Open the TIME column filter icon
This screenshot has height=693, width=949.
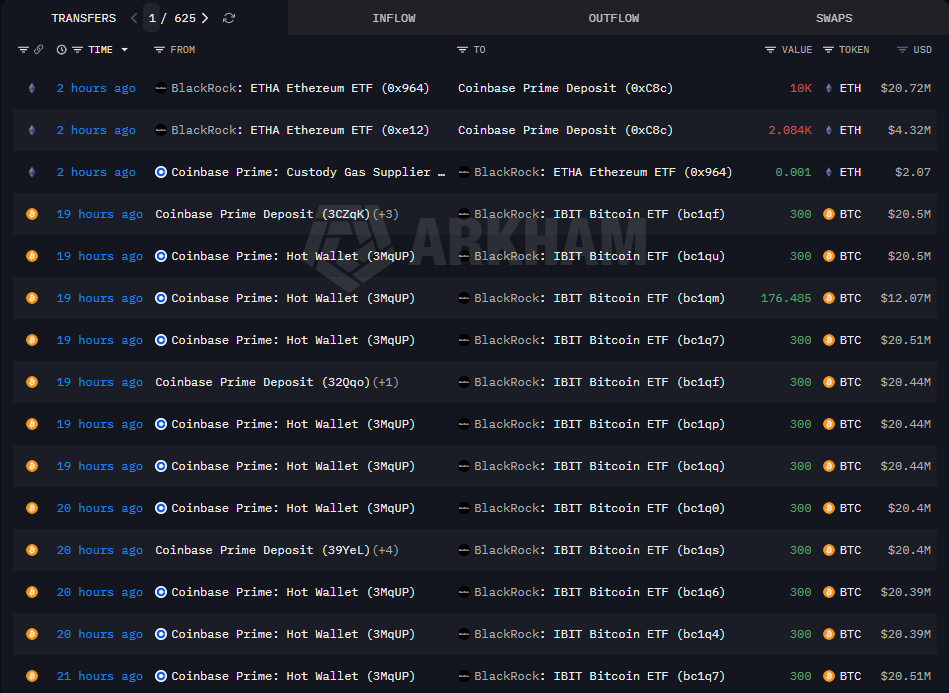(x=77, y=50)
